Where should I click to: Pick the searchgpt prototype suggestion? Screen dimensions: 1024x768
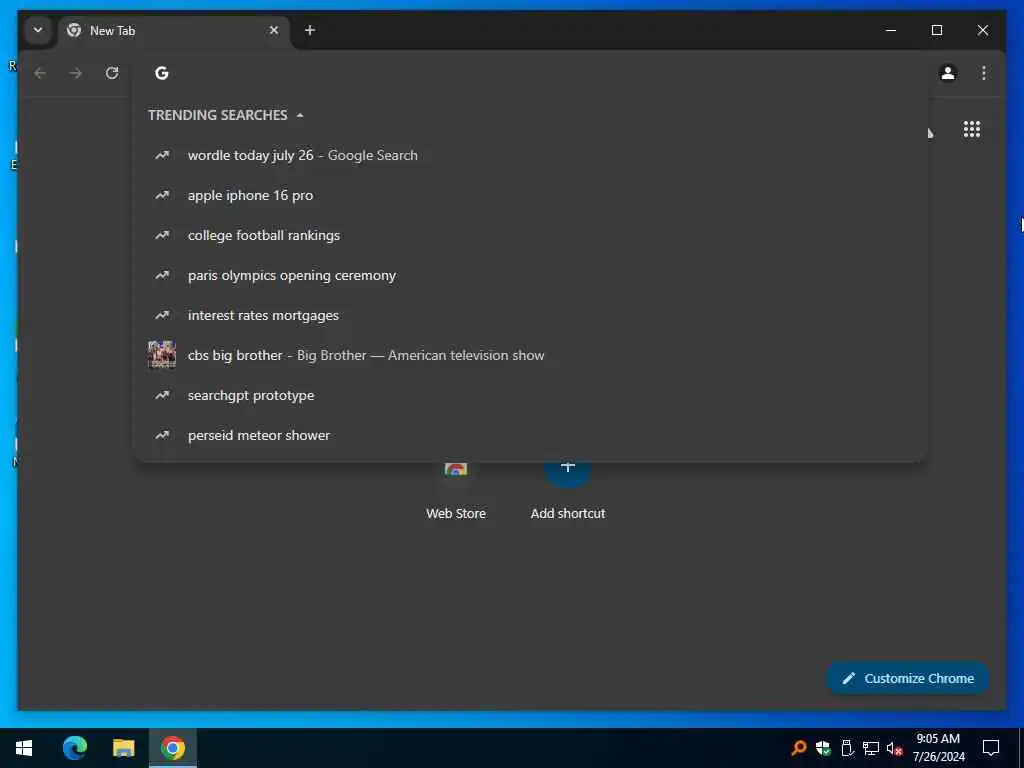click(530, 396)
